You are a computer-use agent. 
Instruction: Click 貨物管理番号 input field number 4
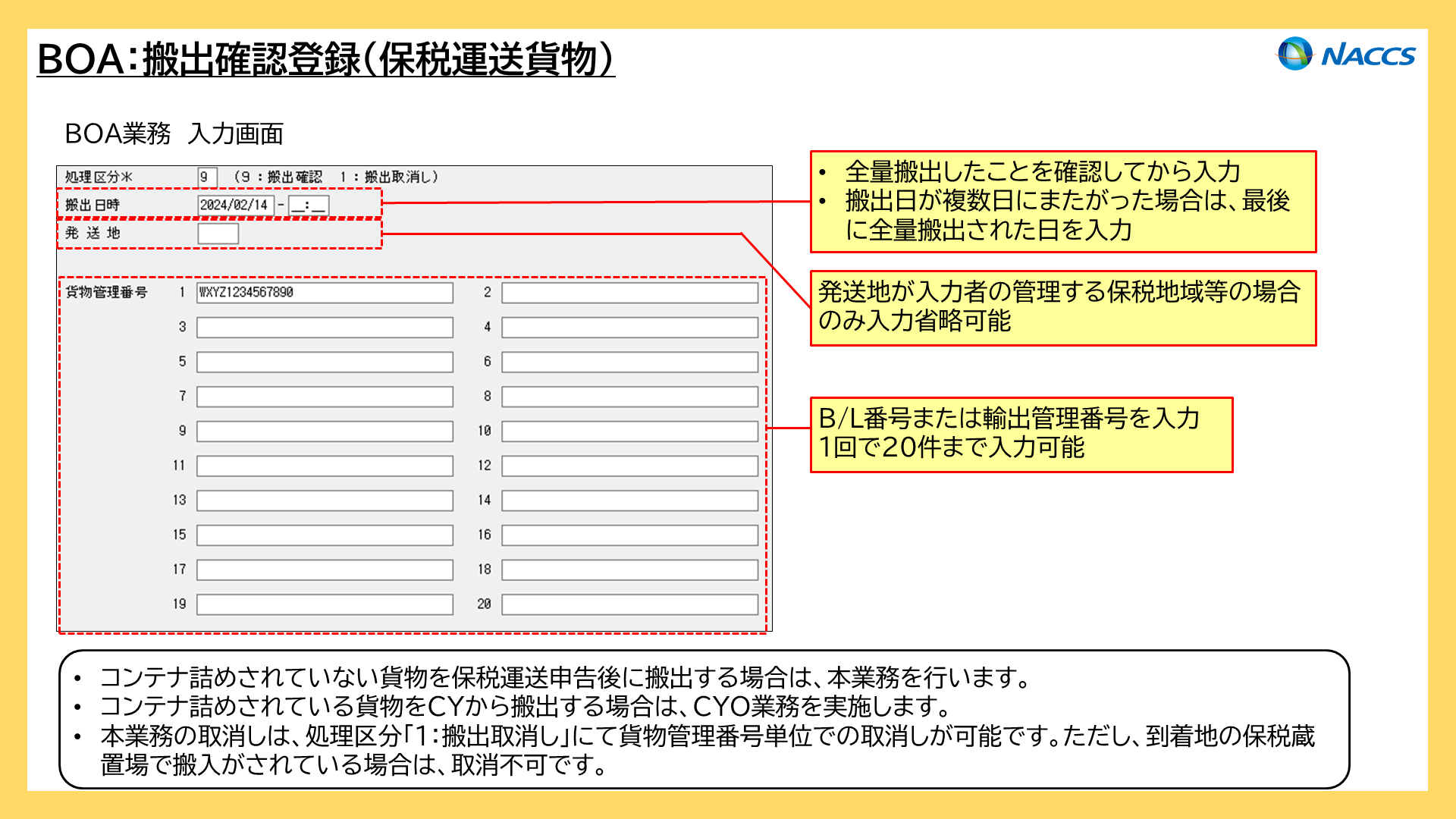[x=630, y=328]
